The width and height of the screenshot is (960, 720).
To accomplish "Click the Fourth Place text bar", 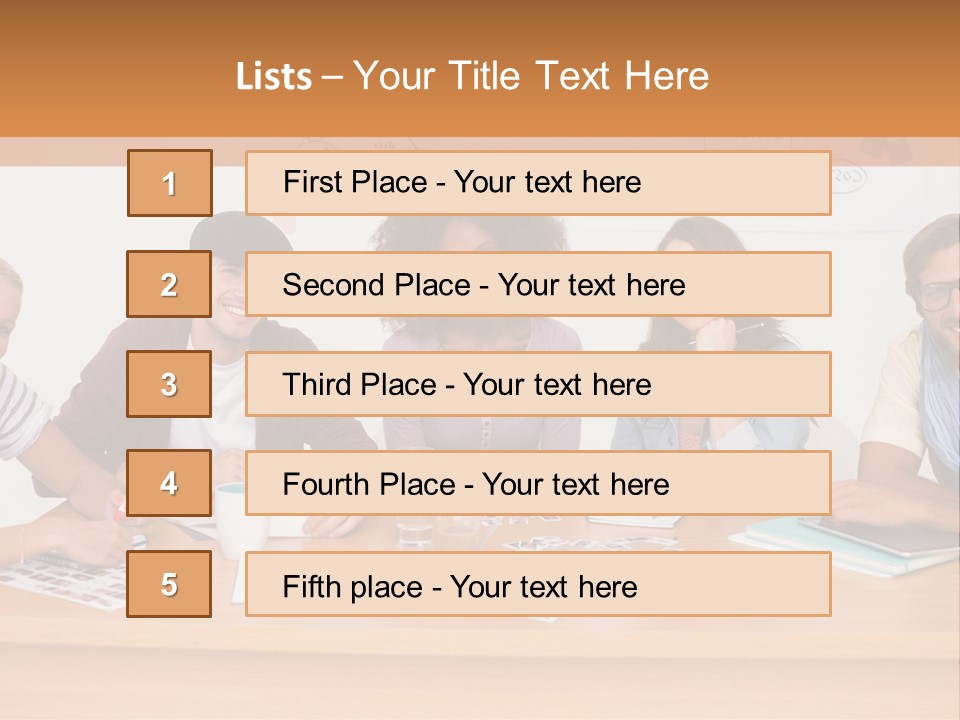I will (538, 483).
